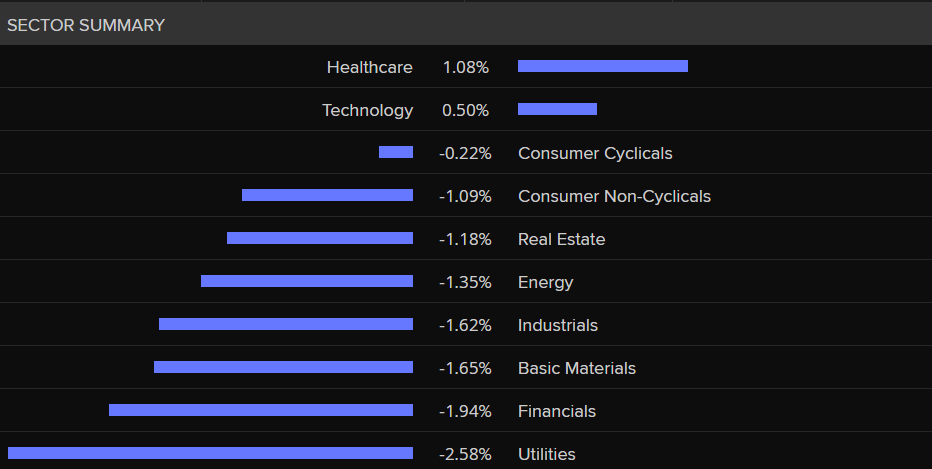
Task: Click the -1.35% Energy change value
Action: pyautogui.click(x=465, y=282)
